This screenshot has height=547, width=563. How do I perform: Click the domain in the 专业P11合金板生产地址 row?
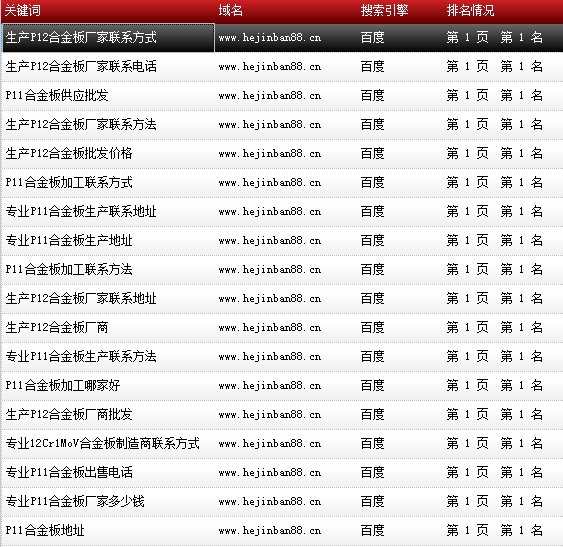click(x=270, y=241)
